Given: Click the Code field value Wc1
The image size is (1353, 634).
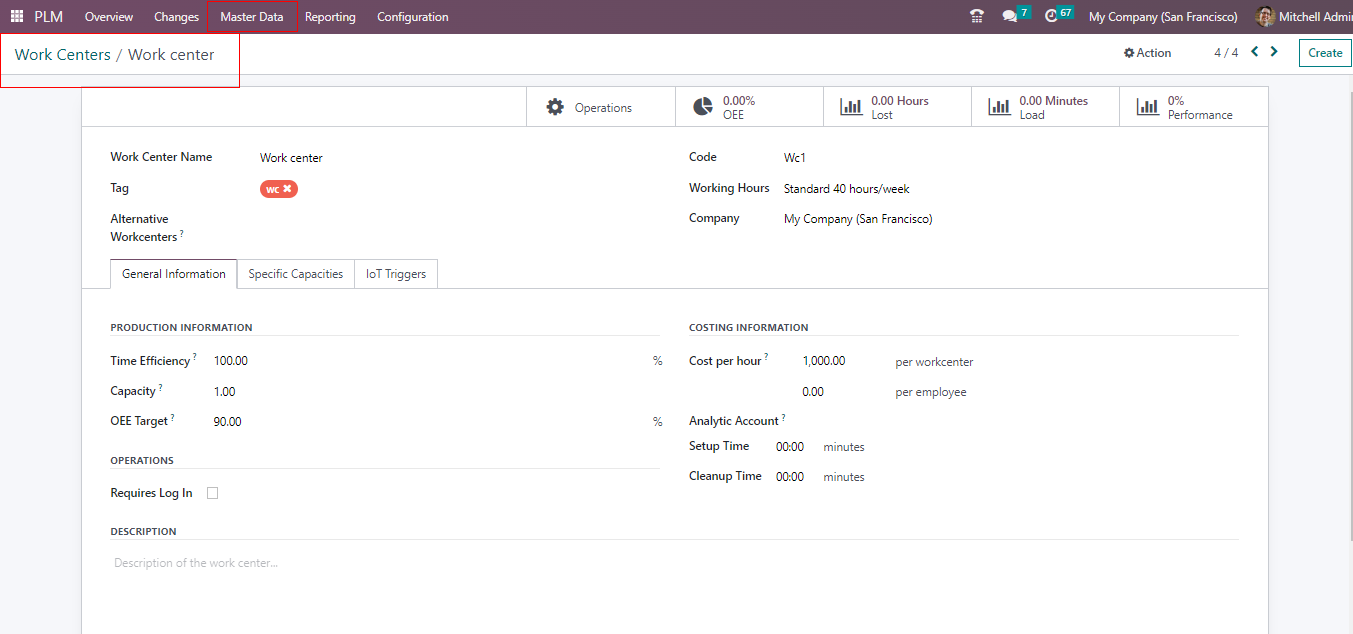Looking at the screenshot, I should pos(795,158).
